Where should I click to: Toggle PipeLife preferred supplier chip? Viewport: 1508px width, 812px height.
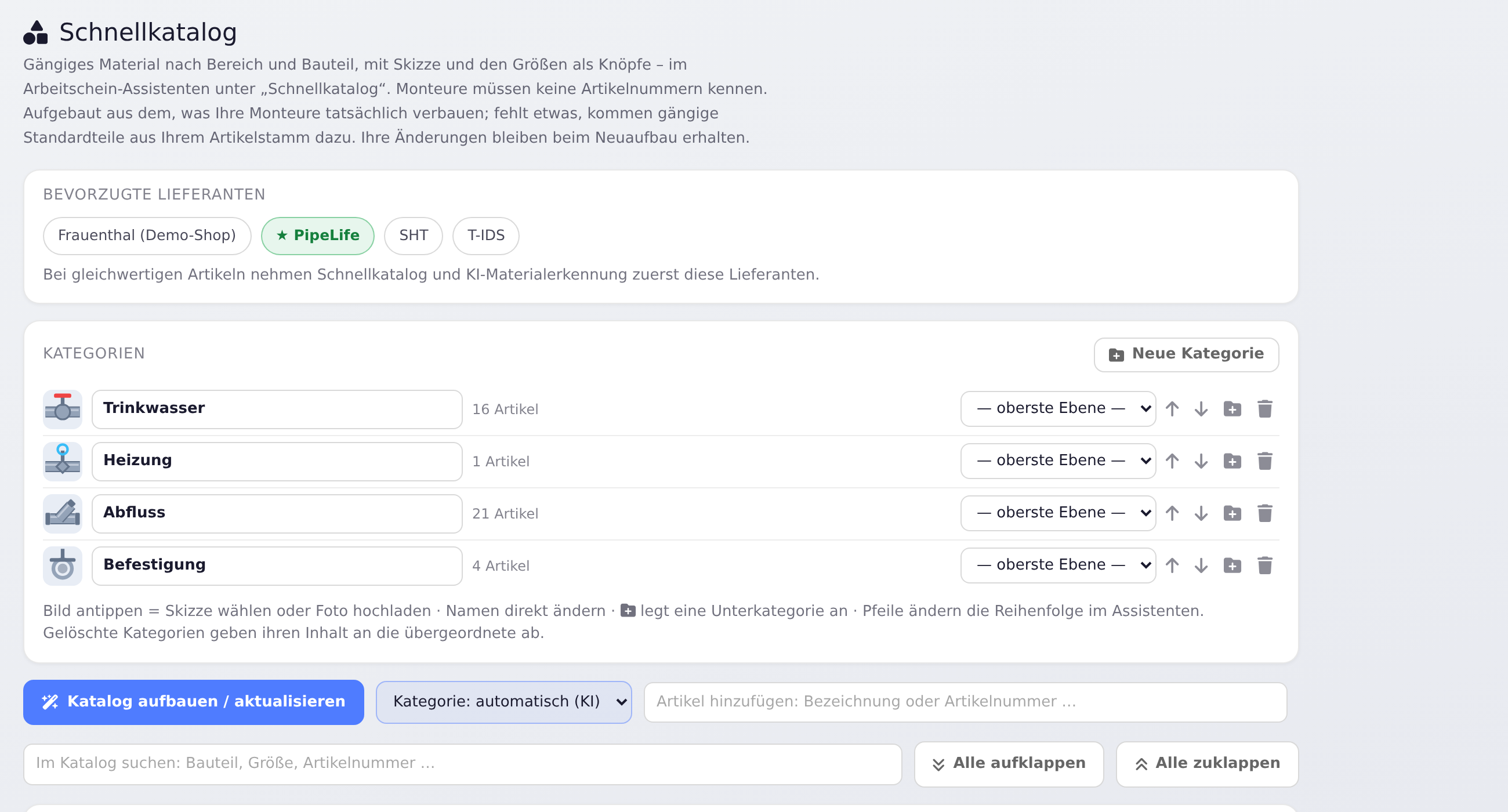click(x=317, y=235)
